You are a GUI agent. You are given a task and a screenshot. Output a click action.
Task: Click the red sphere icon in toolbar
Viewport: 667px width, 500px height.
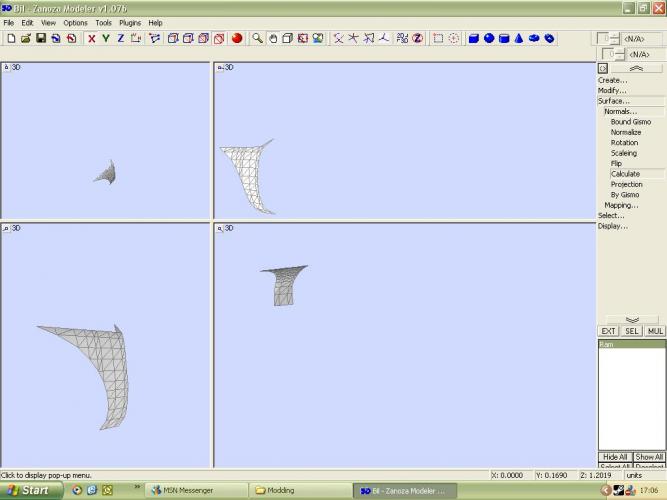pyautogui.click(x=237, y=38)
